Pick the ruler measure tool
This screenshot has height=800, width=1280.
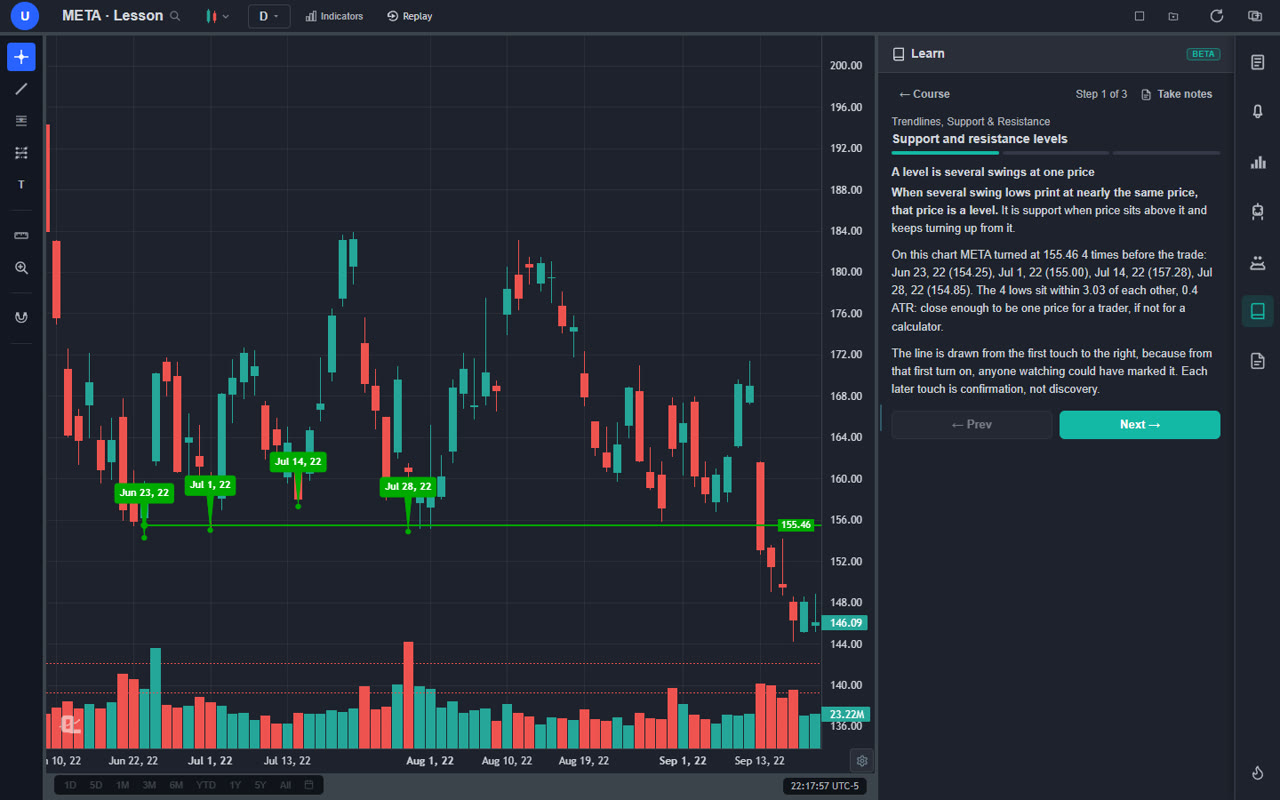tap(21, 236)
